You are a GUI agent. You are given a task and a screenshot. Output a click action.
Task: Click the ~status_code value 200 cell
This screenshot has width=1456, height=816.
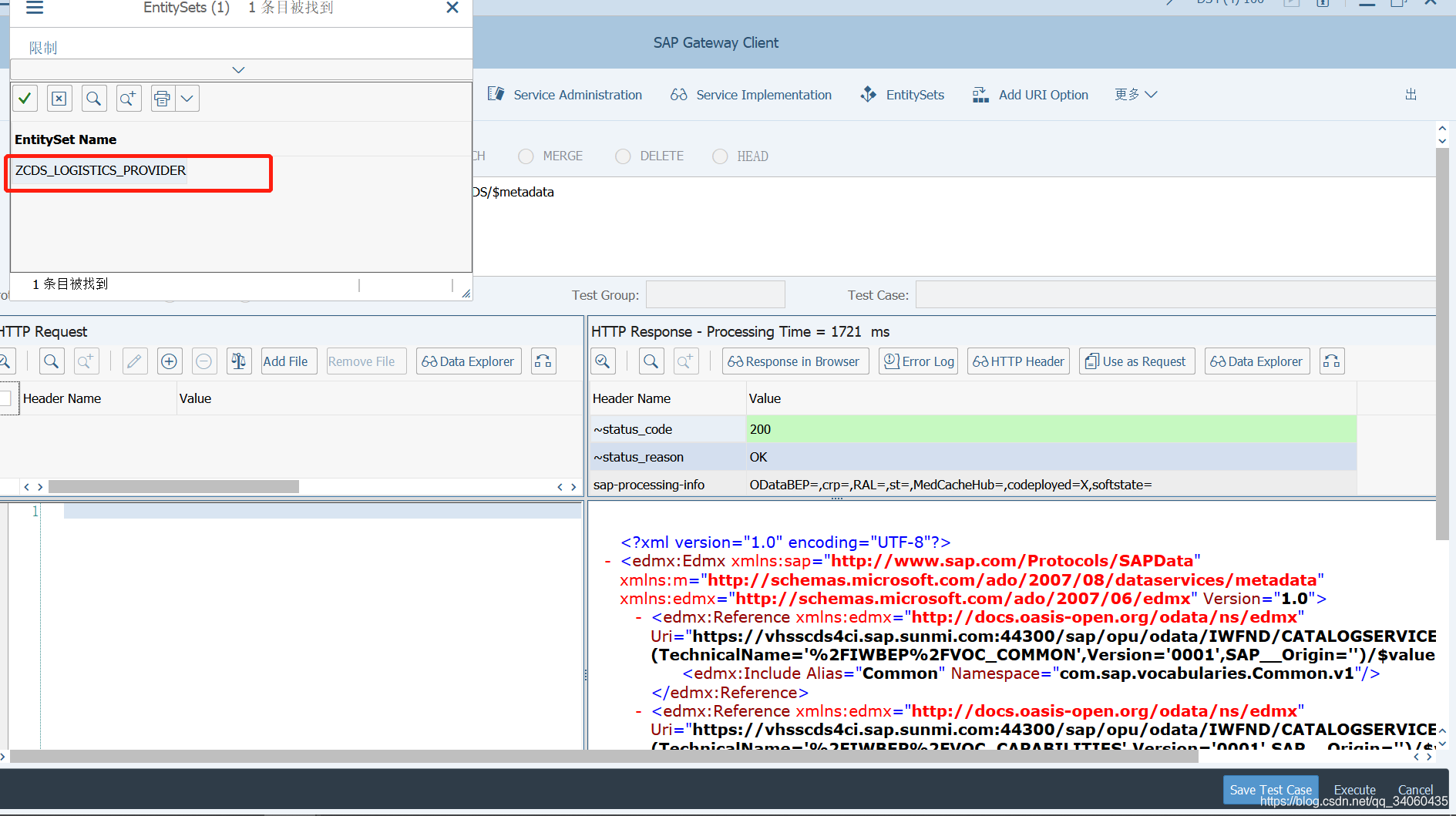click(x=1051, y=429)
